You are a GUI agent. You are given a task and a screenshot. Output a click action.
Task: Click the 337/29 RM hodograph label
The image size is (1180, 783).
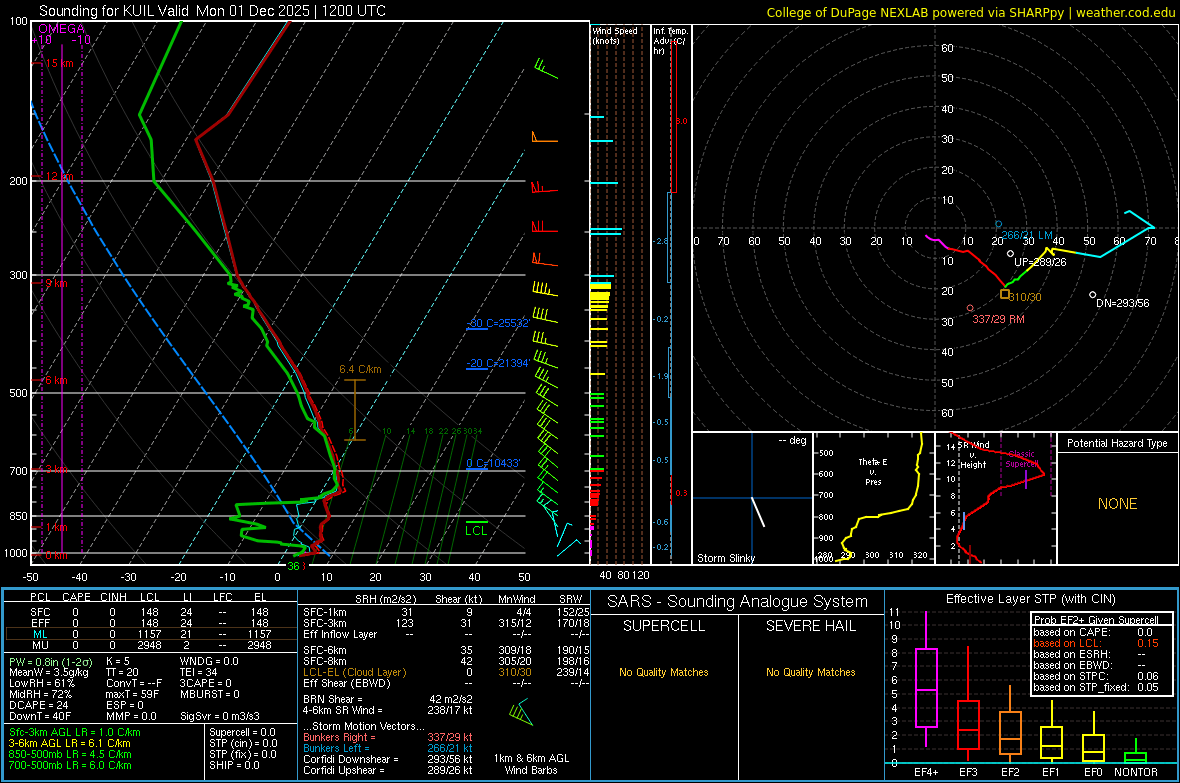[x=998, y=319]
